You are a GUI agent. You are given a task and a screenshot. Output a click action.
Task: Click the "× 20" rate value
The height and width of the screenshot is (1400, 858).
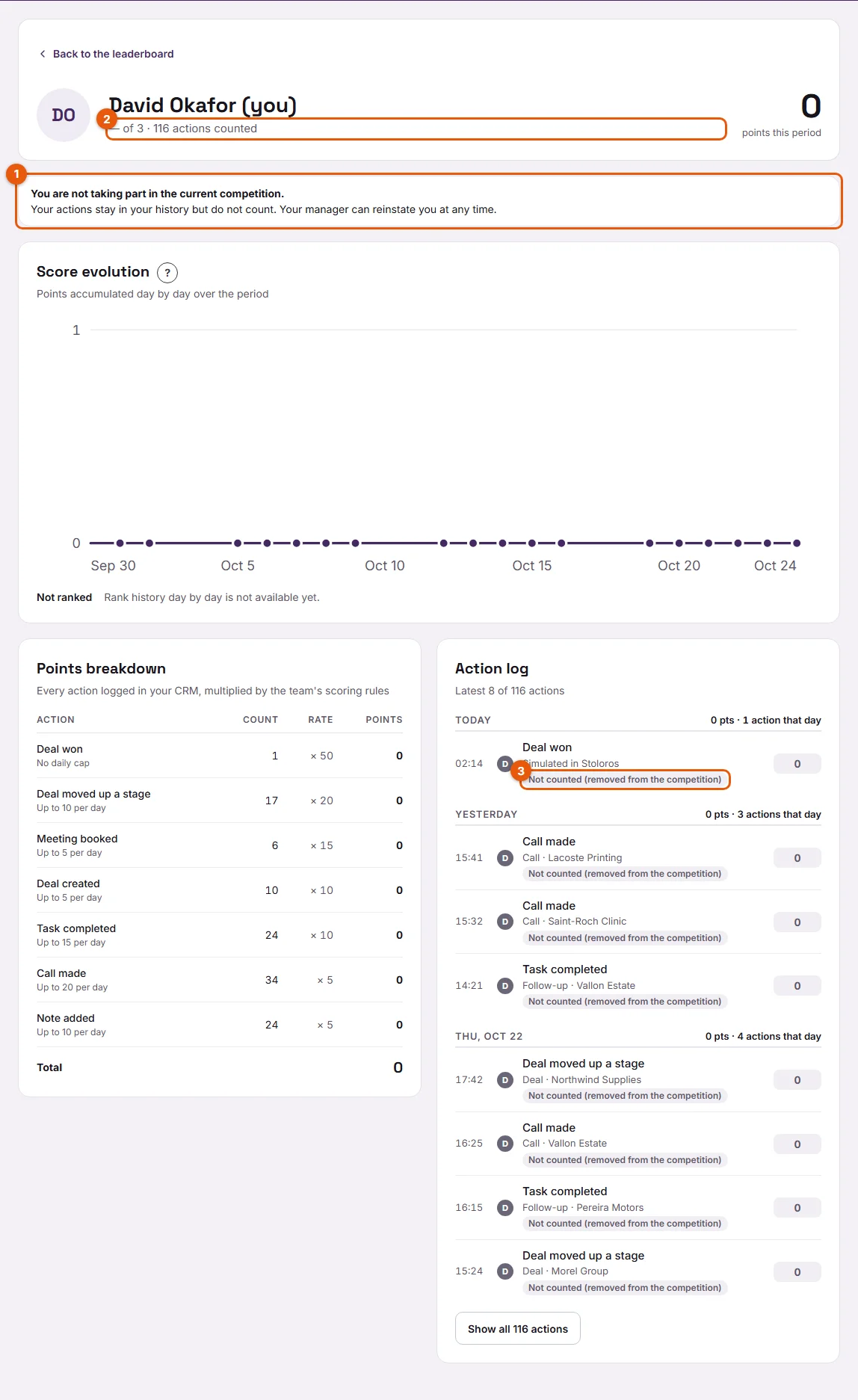321,801
